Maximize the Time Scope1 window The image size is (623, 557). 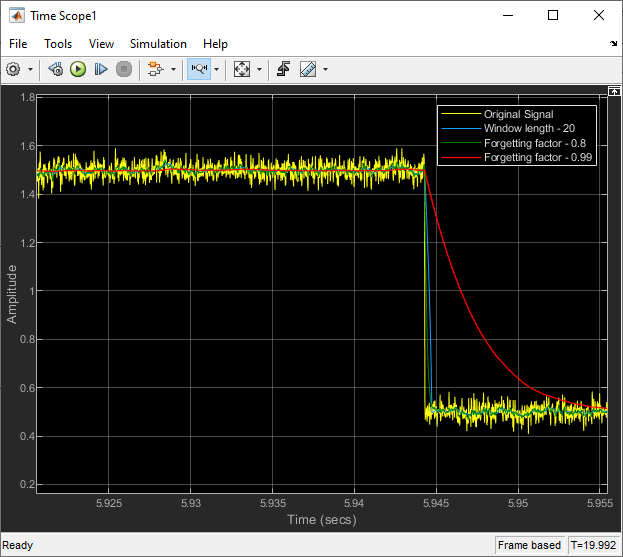(553, 15)
